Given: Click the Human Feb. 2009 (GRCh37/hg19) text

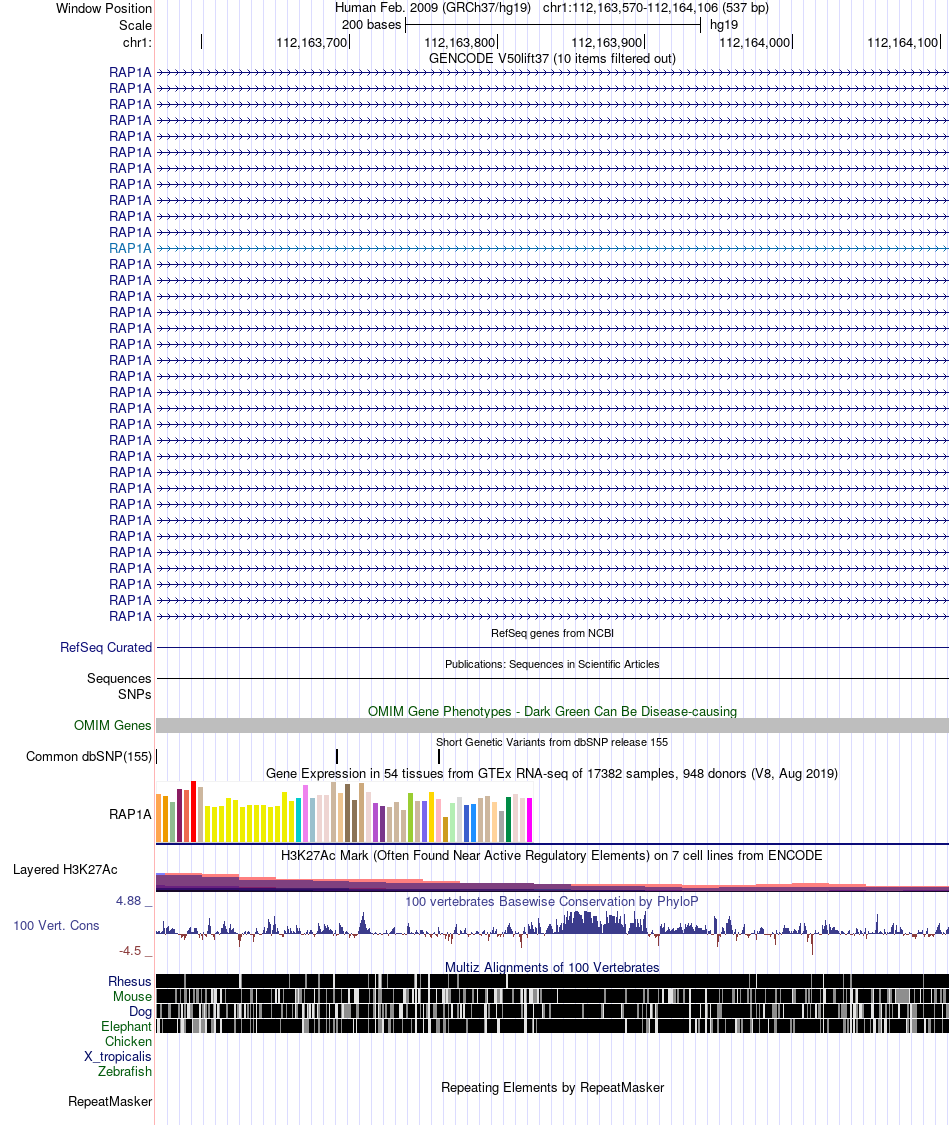Looking at the screenshot, I should (x=433, y=8).
